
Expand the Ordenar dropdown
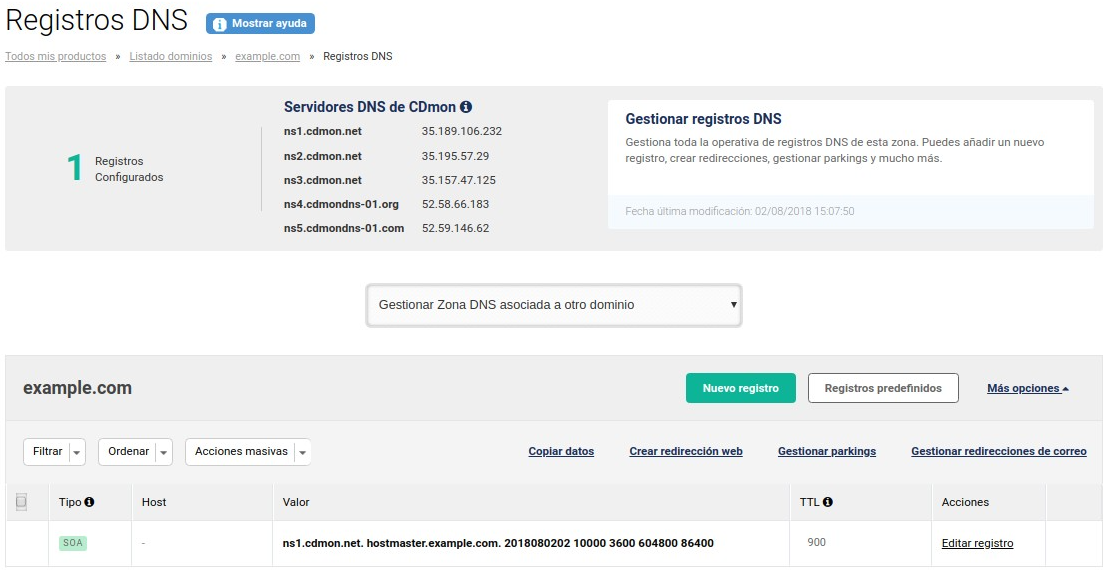coord(135,452)
